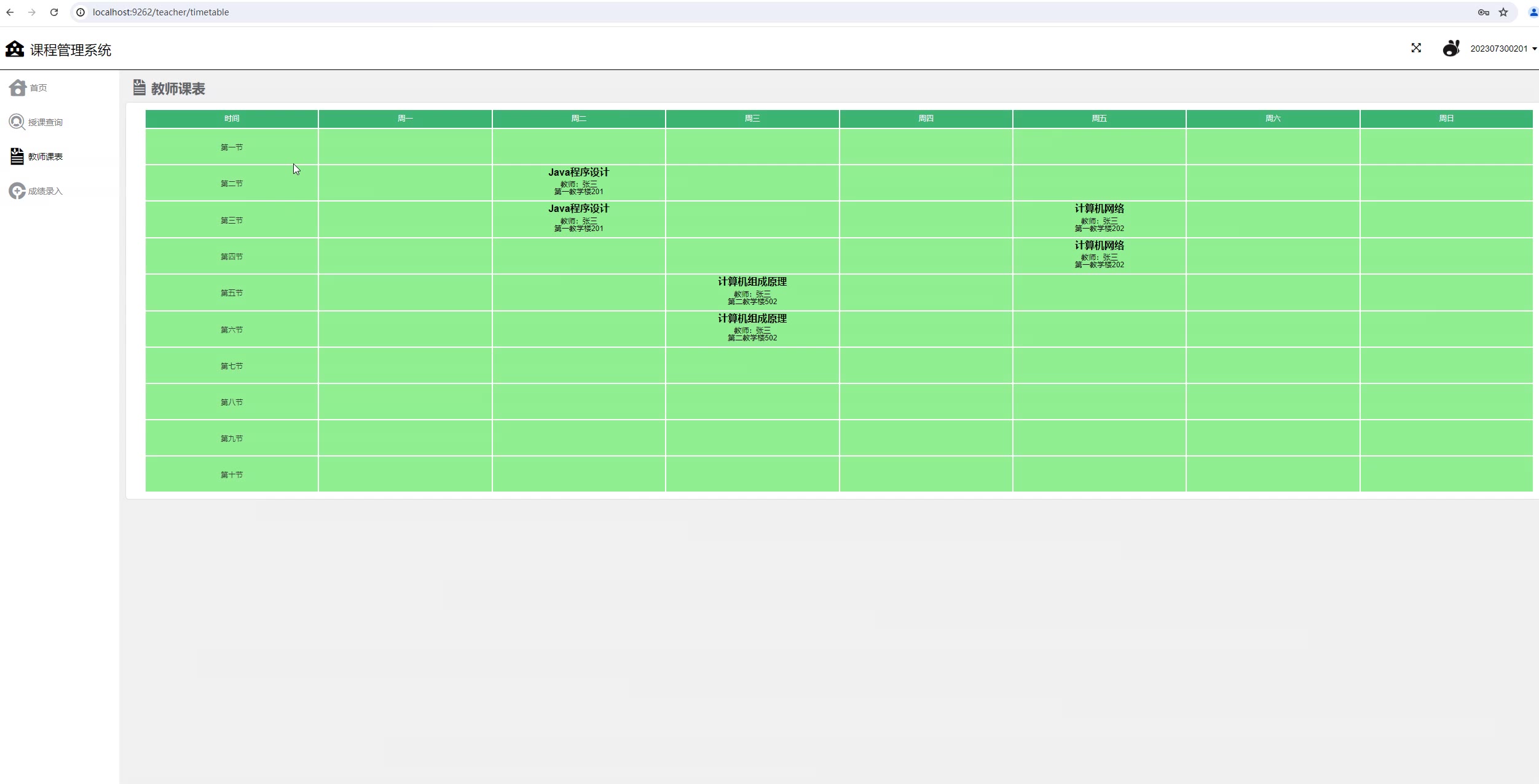Click the site information icon in address bar
This screenshot has width=1539, height=784.
tap(81, 12)
